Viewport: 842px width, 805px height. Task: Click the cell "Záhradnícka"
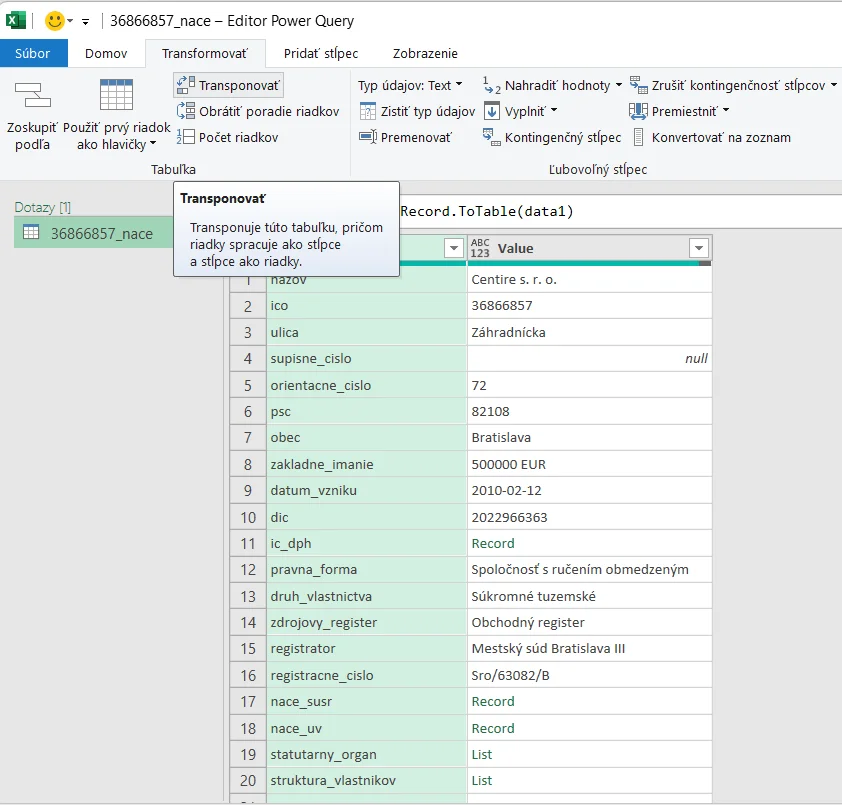point(590,332)
